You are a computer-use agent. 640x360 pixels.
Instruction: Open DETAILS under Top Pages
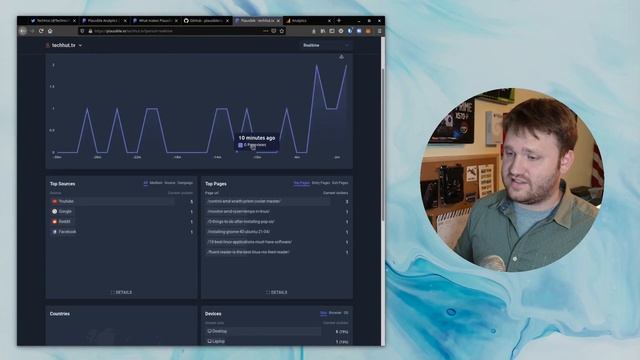[x=277, y=292]
